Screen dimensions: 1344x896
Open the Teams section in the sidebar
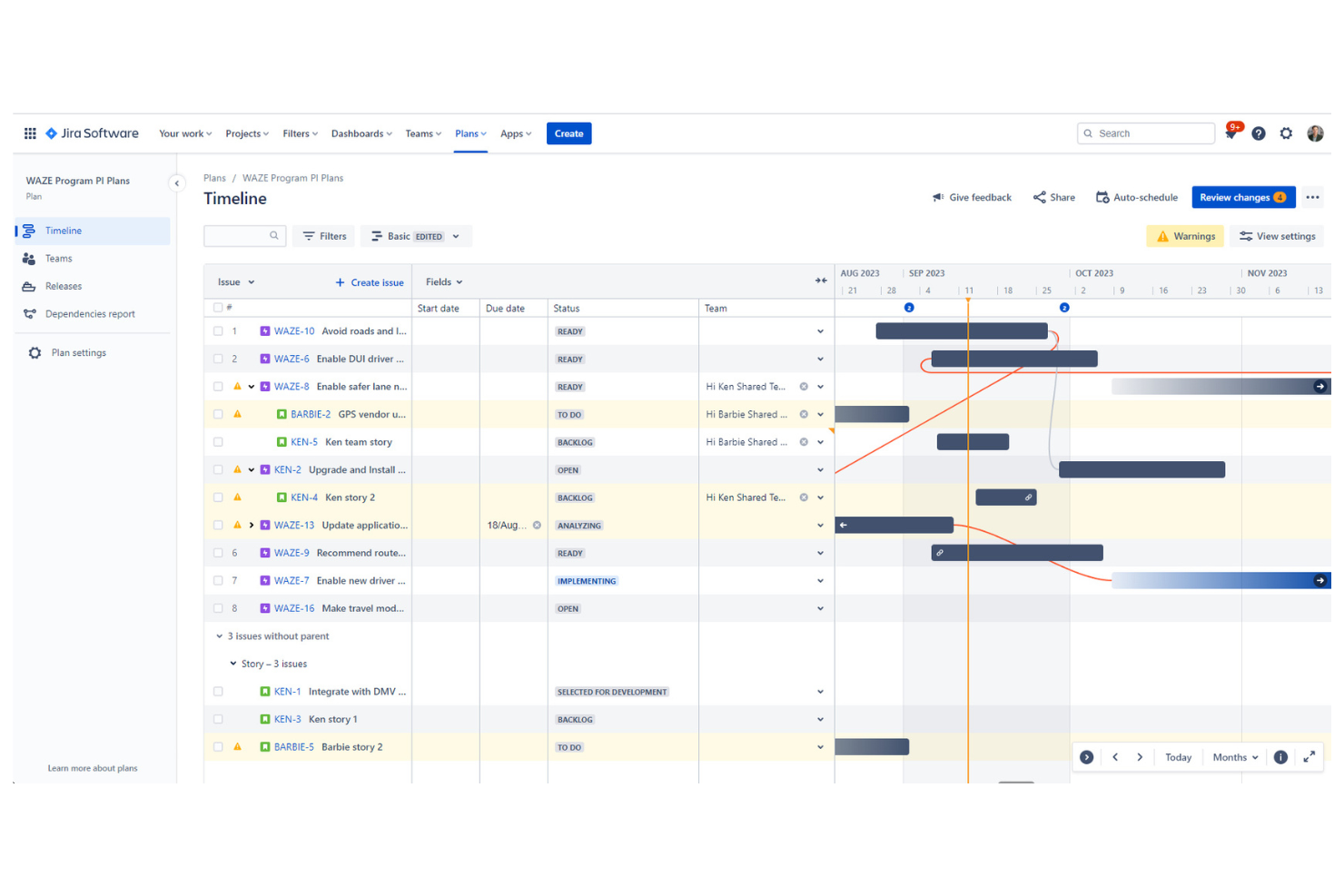pyautogui.click(x=58, y=258)
